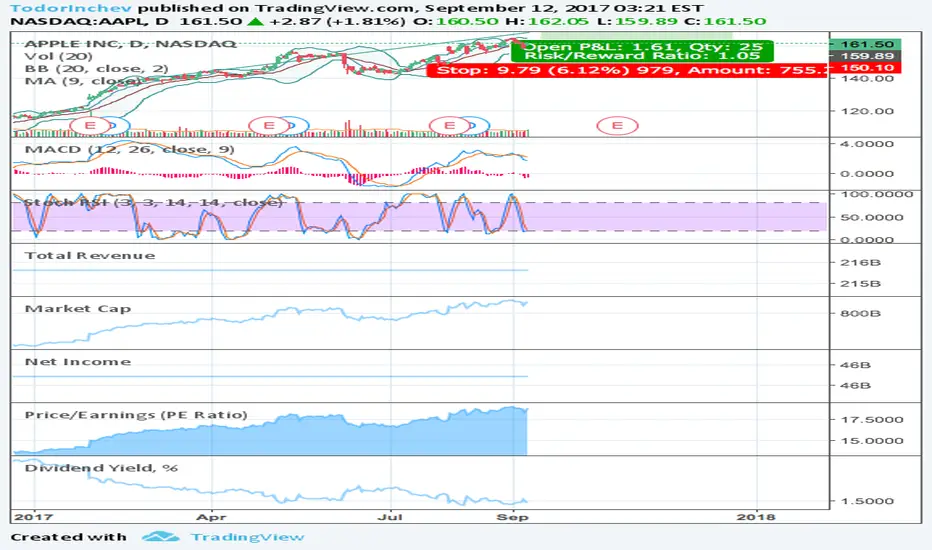Image resolution: width=932 pixels, height=550 pixels.
Task: Click the red Stop order box
Action: [x=627, y=70]
